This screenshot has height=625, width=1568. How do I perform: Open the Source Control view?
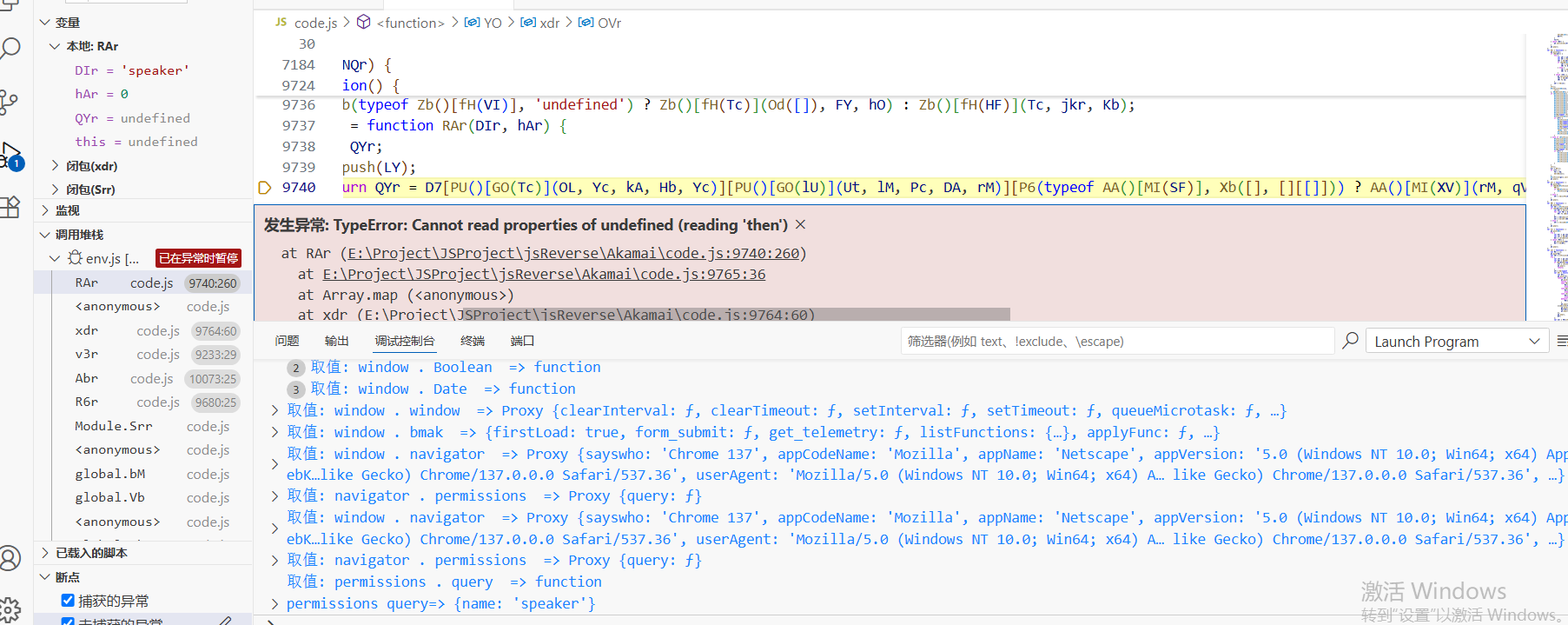click(x=10, y=102)
